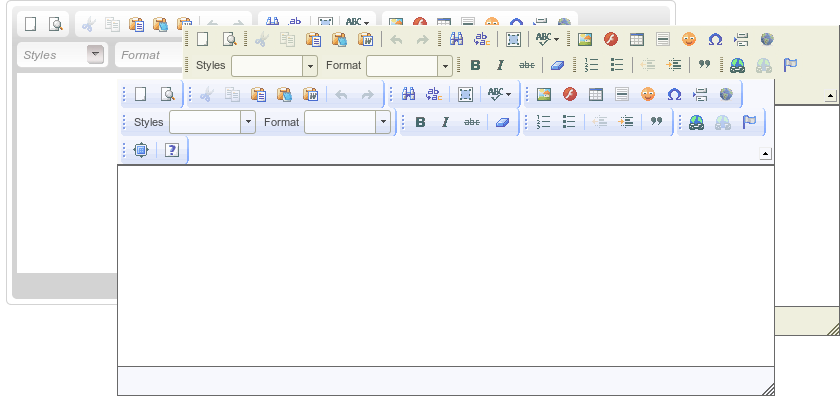
Task: Insert special character in green editor
Action: click(x=715, y=40)
